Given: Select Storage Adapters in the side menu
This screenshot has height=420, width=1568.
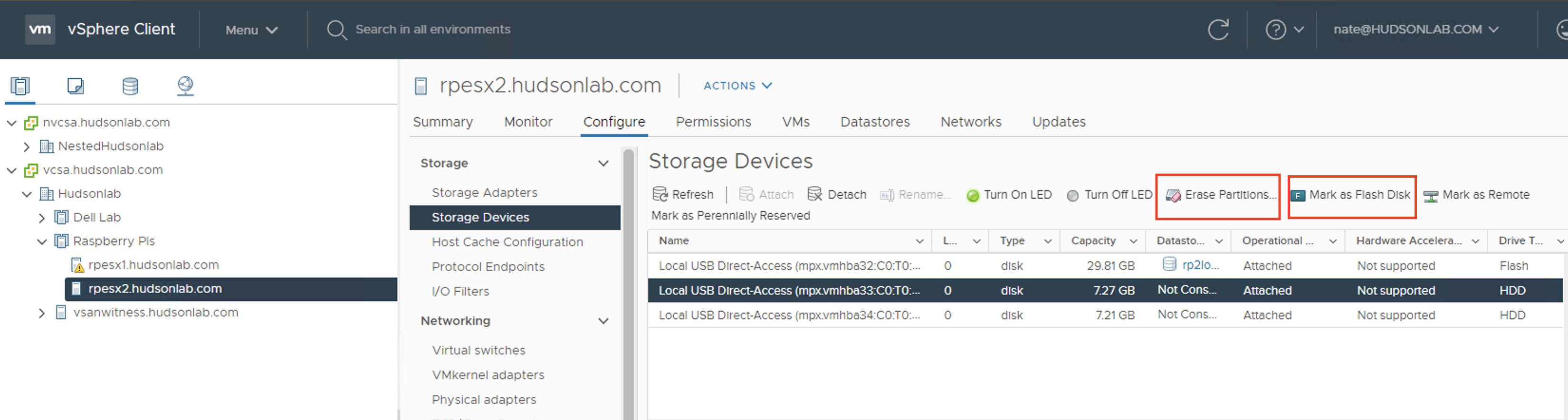Looking at the screenshot, I should (x=485, y=192).
